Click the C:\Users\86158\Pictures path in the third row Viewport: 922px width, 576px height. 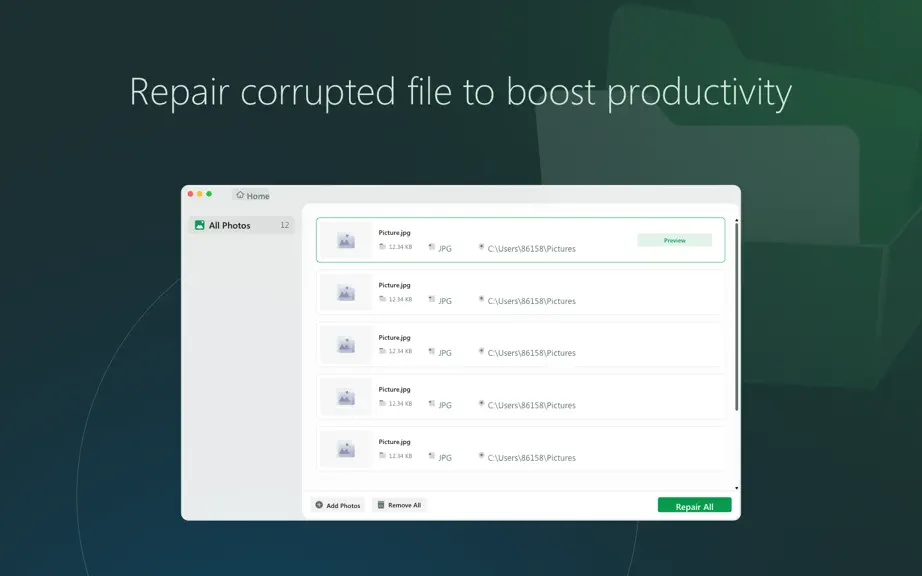click(x=532, y=353)
